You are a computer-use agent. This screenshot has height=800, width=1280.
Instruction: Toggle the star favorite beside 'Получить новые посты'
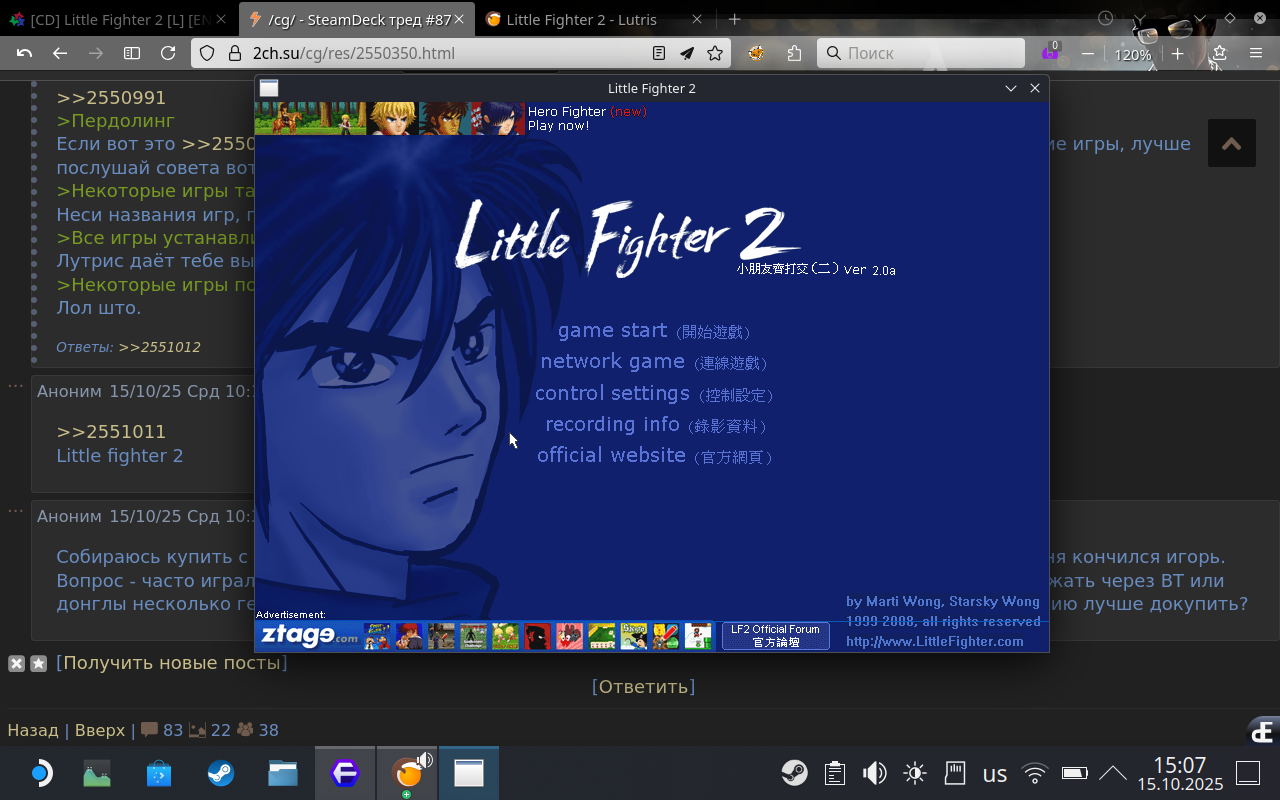coord(38,663)
